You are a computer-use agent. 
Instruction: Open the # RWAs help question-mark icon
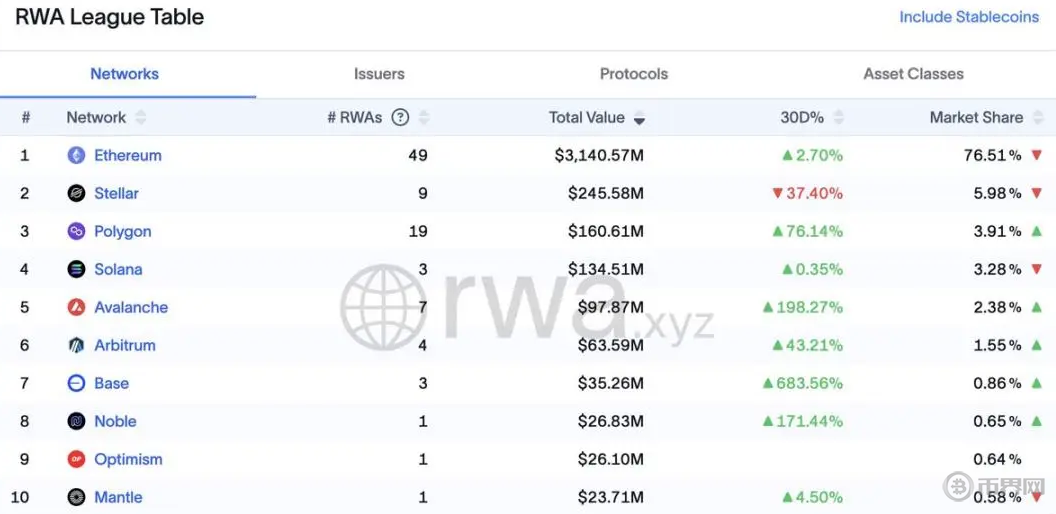pos(400,117)
